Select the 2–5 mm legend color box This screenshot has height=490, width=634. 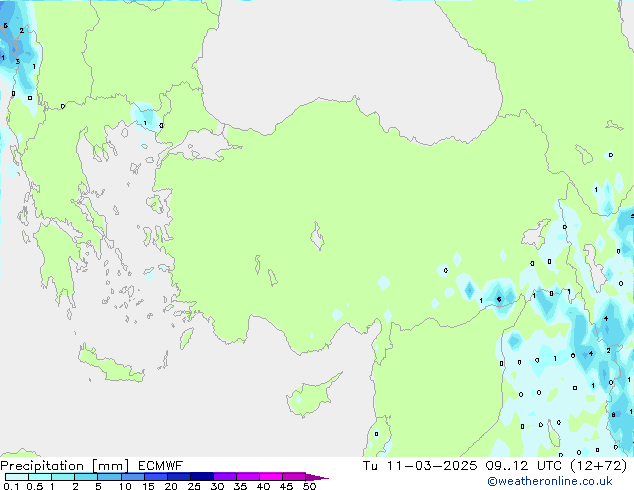tap(86, 477)
